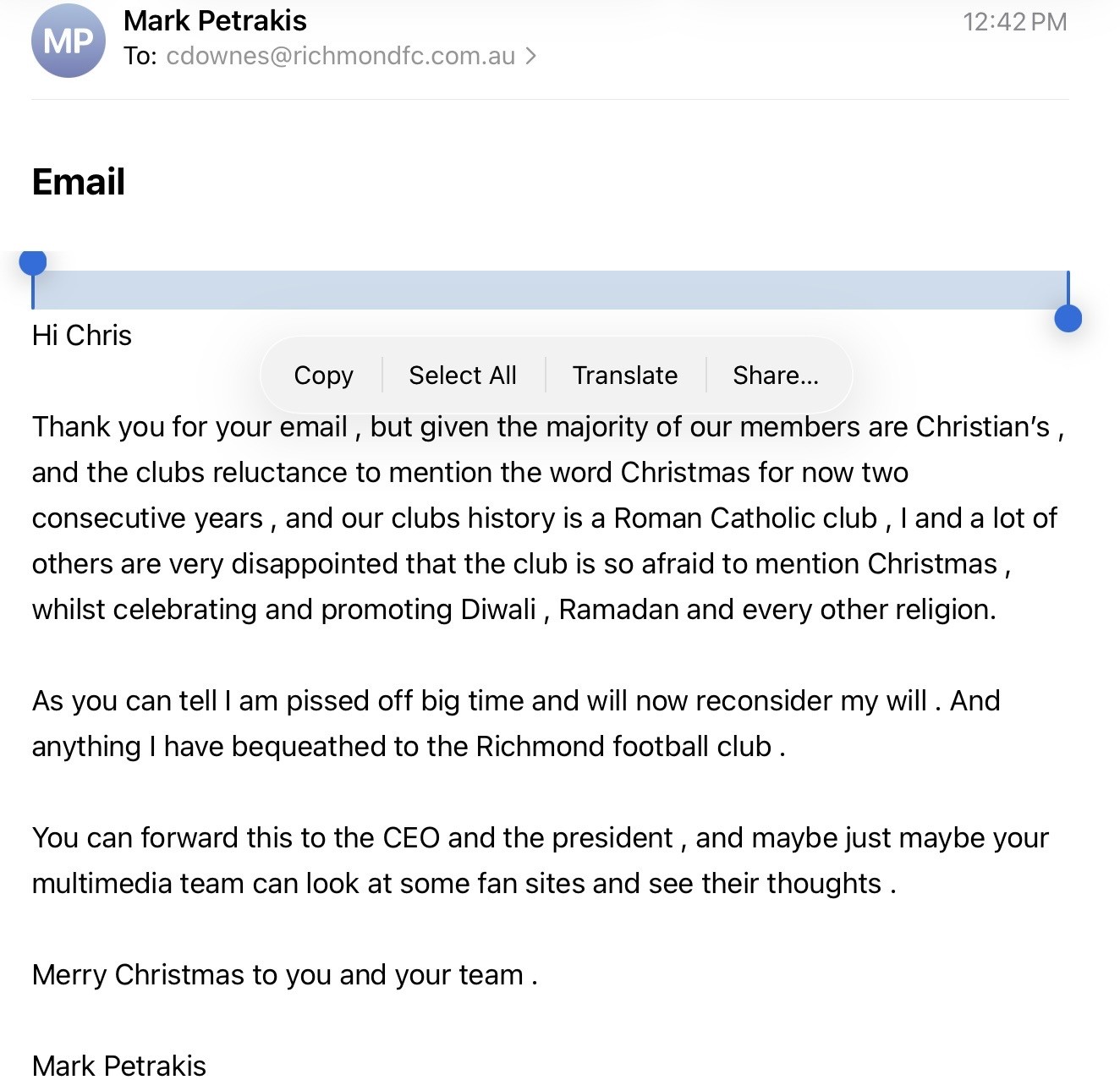Viewport: 1120px width, 1080px height.
Task: Click the signature at the bottom
Action: coord(119,1066)
